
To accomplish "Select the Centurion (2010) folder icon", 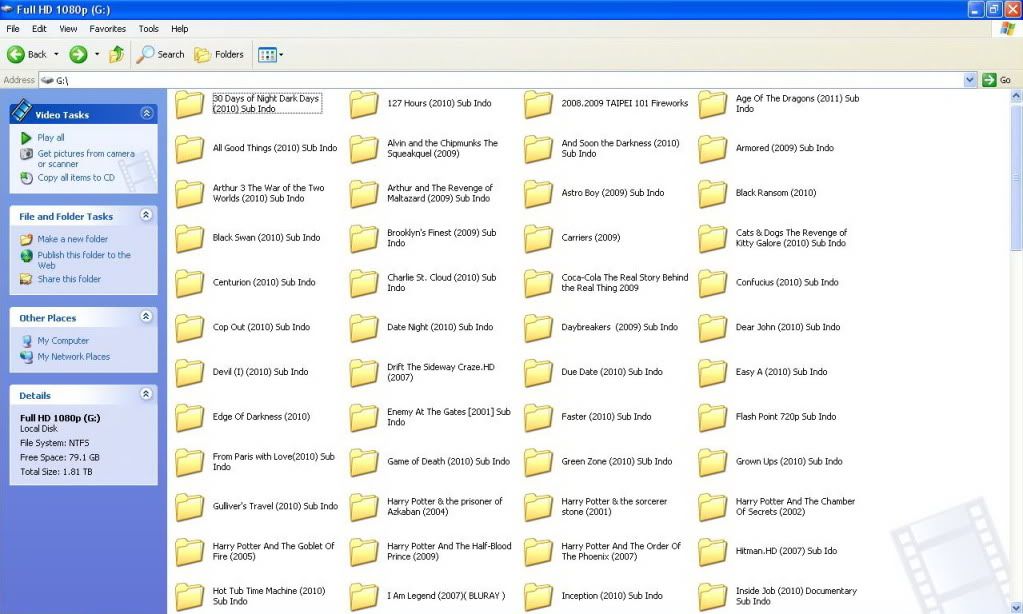I will click(x=189, y=283).
